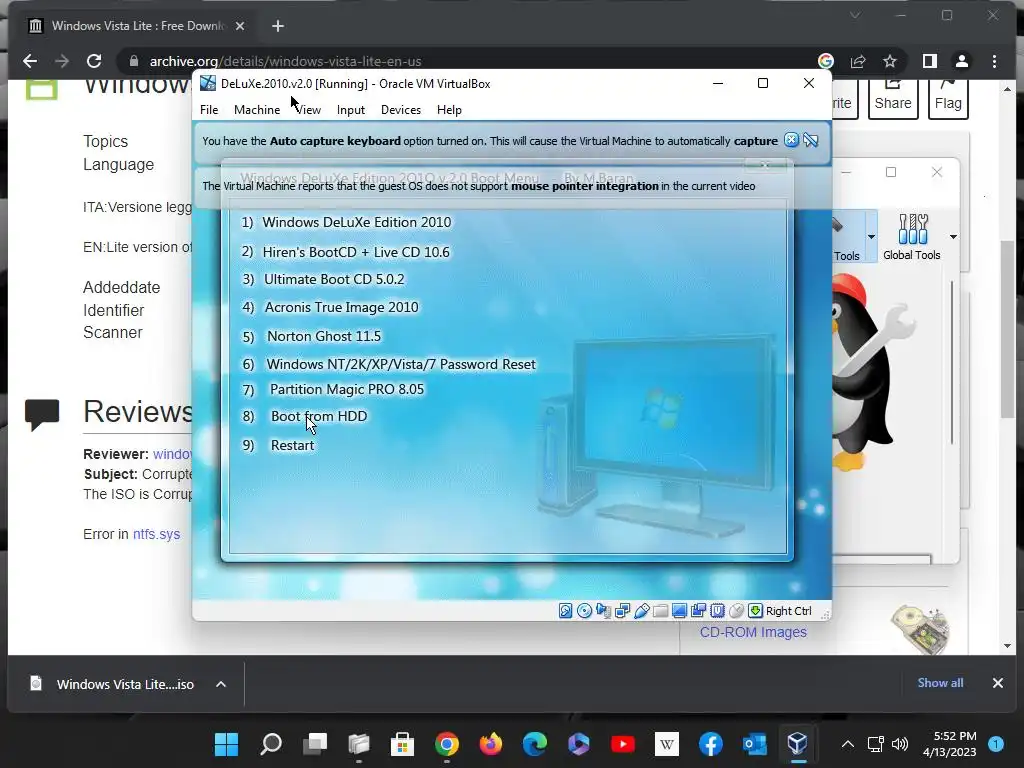Click Global Tools in VirtualBox Manager
Viewport: 1024px width, 768px height.
point(912,236)
